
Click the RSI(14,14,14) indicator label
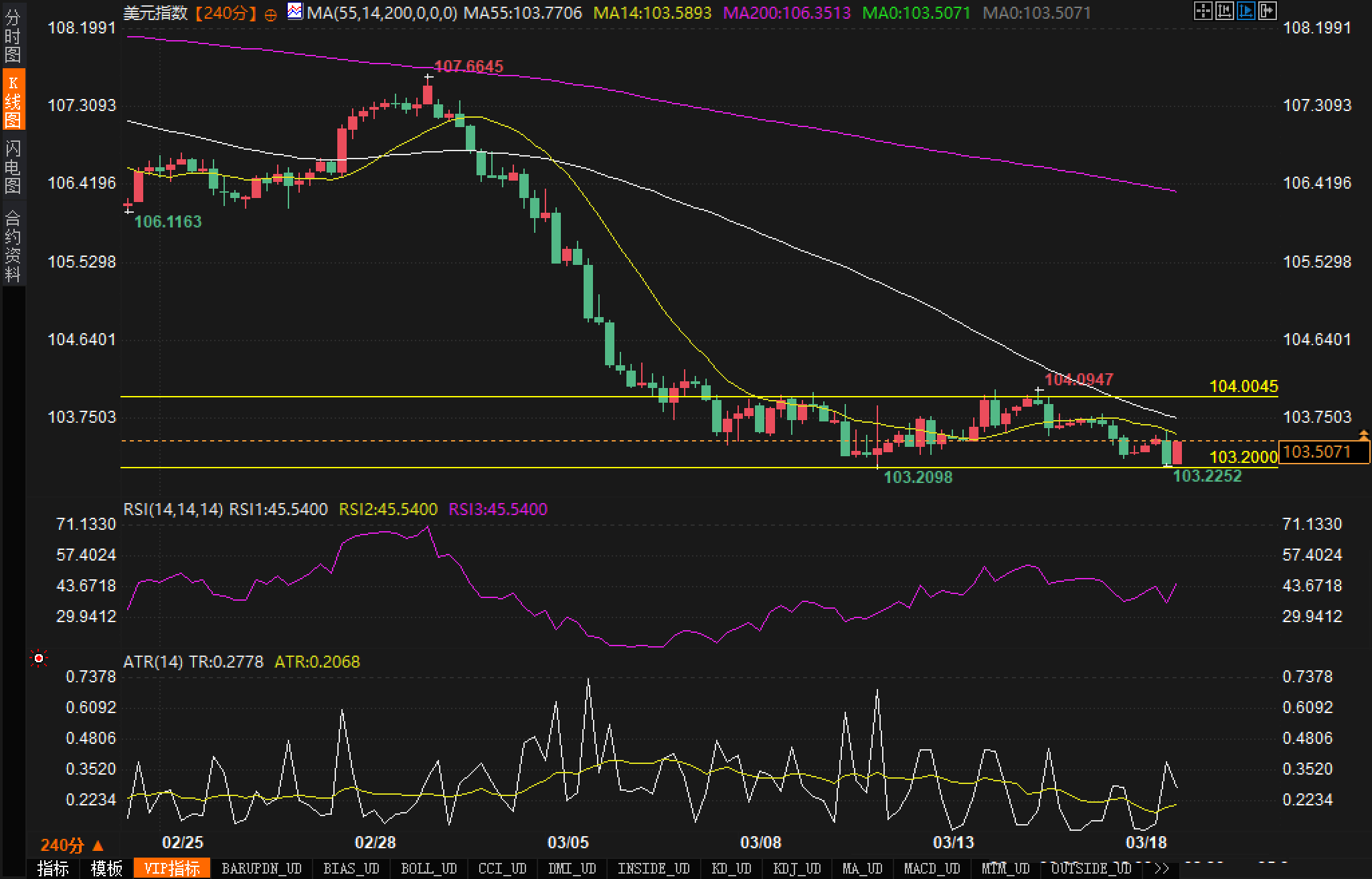click(x=173, y=509)
